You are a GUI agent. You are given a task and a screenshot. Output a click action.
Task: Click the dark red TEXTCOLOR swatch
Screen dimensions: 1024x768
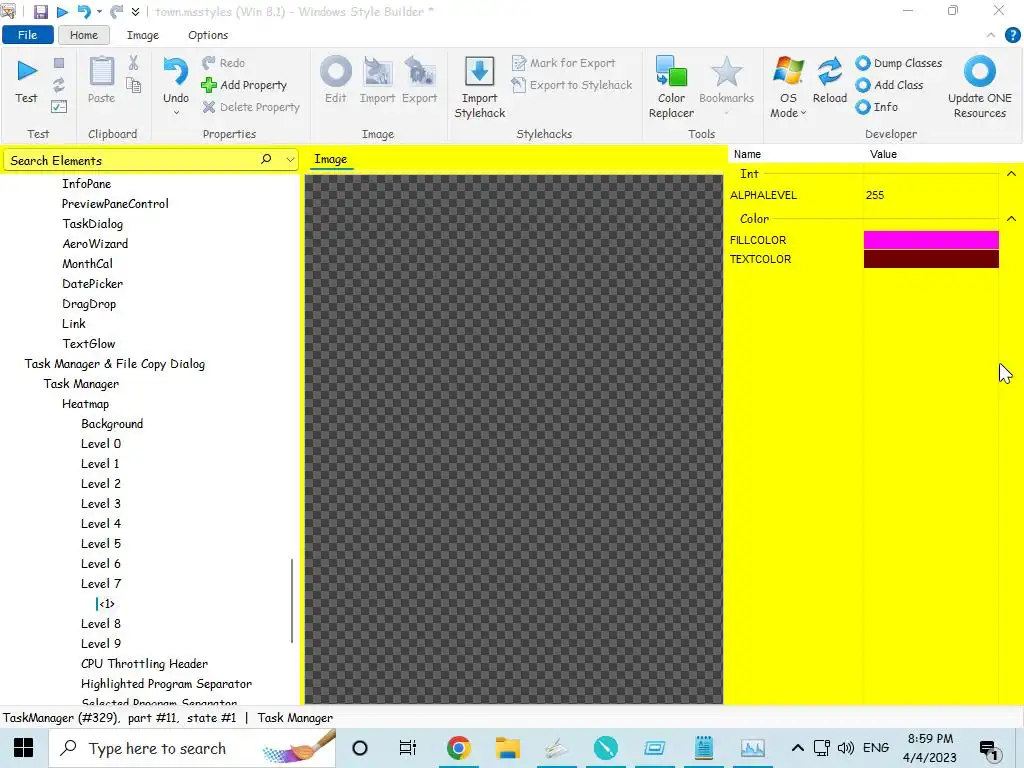coord(931,259)
